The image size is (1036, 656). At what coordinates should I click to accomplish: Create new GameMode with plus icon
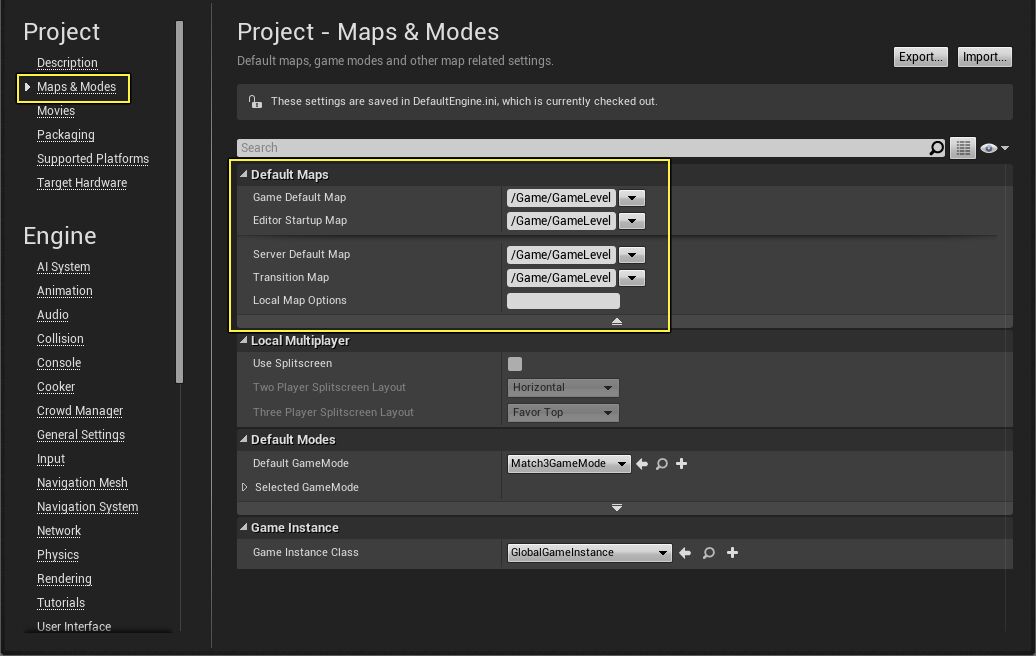(x=682, y=464)
